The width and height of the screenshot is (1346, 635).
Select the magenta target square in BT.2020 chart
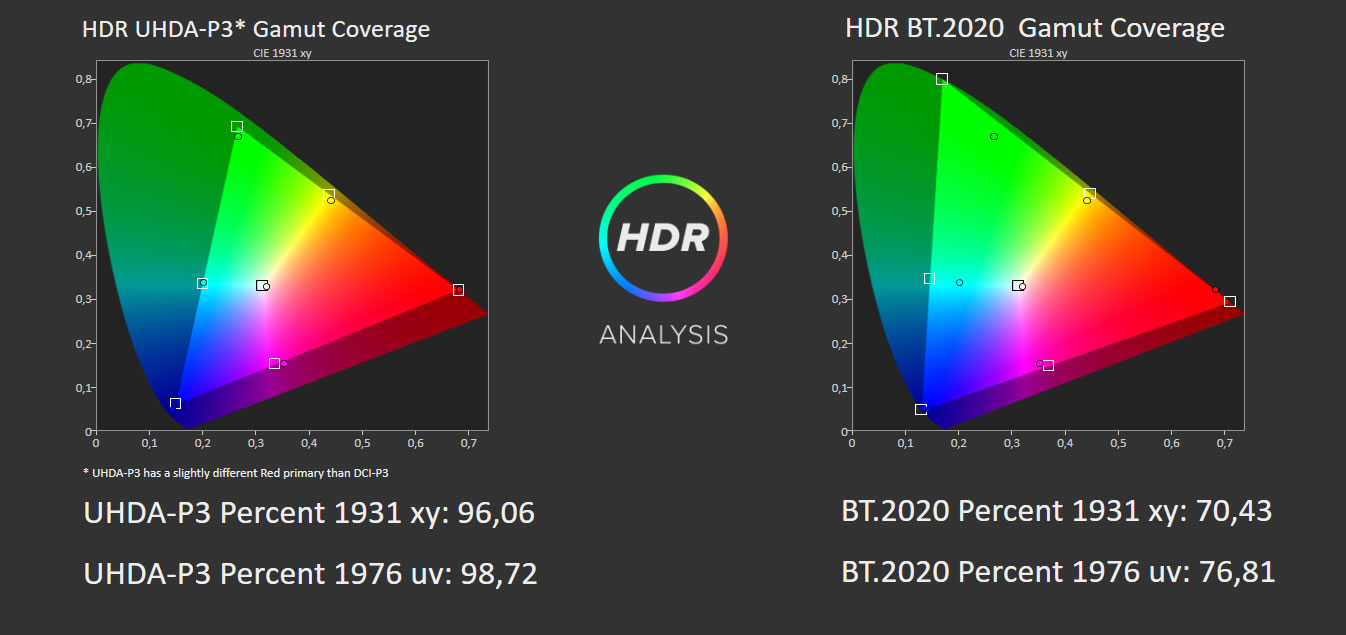1048,365
